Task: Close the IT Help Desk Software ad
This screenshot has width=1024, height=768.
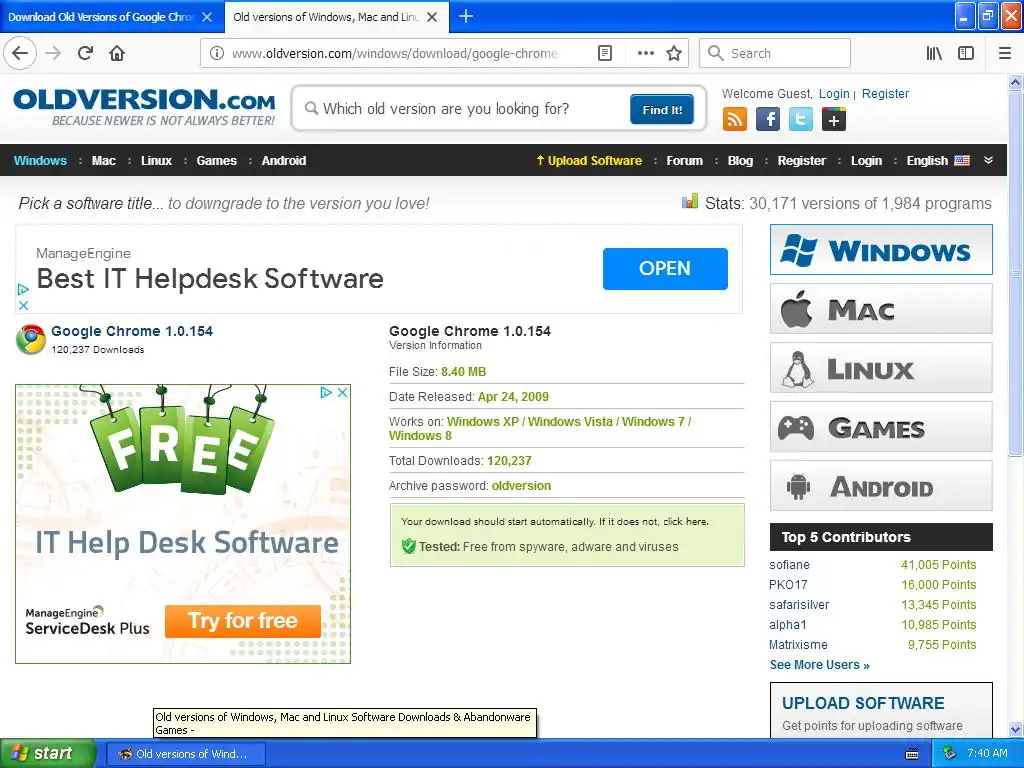Action: pyautogui.click(x=342, y=392)
